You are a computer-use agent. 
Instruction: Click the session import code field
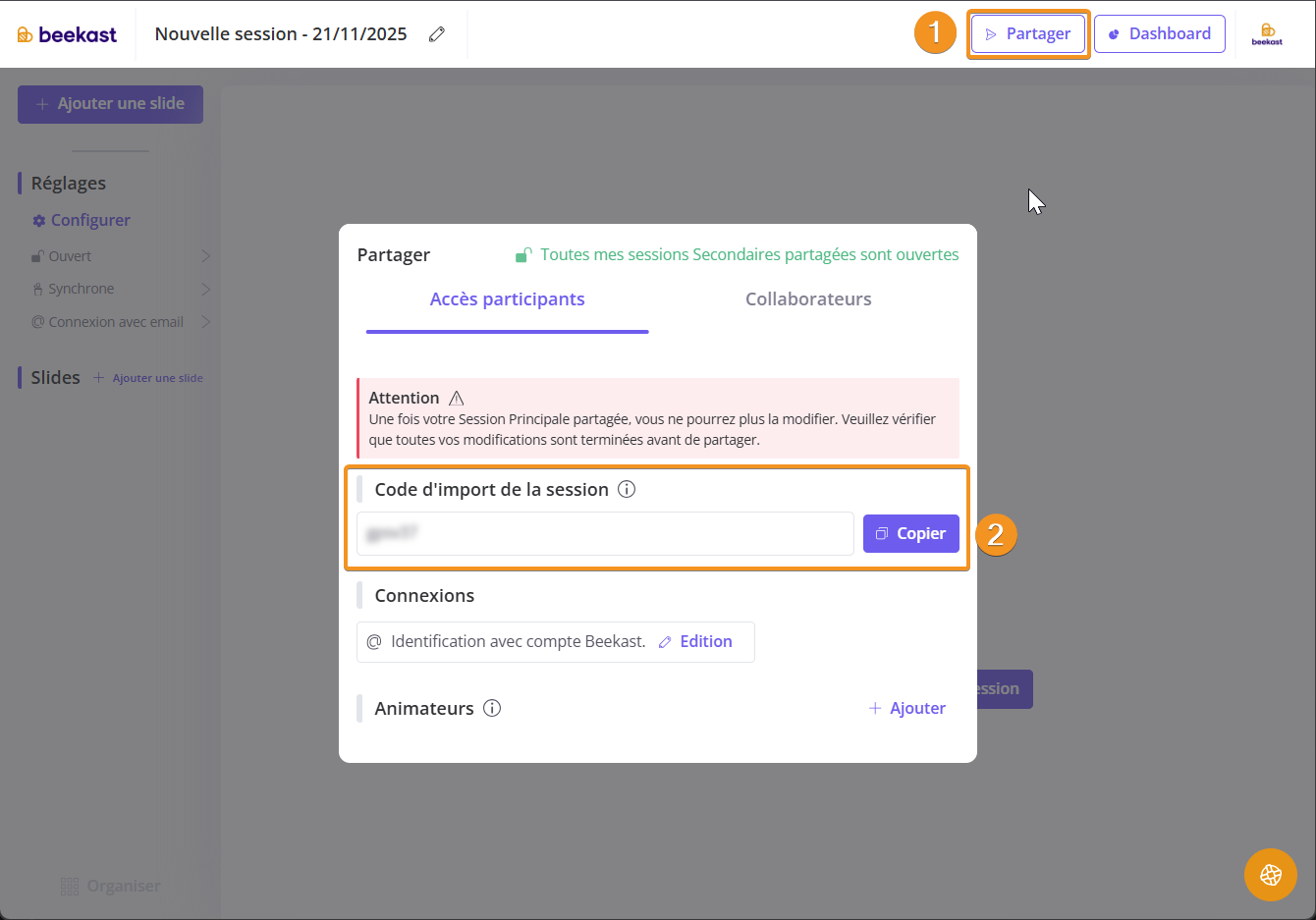[605, 533]
